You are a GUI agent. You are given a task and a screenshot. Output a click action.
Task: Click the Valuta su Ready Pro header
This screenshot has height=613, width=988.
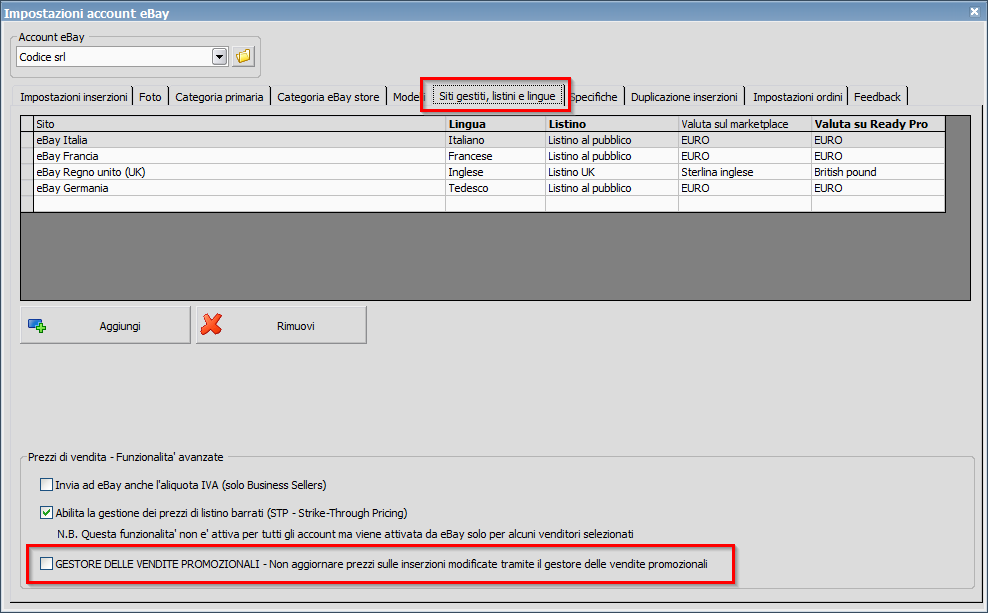tap(878, 124)
